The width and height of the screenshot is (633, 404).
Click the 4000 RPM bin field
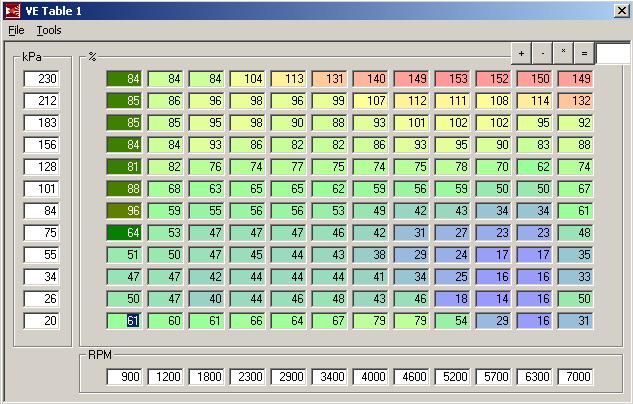point(372,377)
